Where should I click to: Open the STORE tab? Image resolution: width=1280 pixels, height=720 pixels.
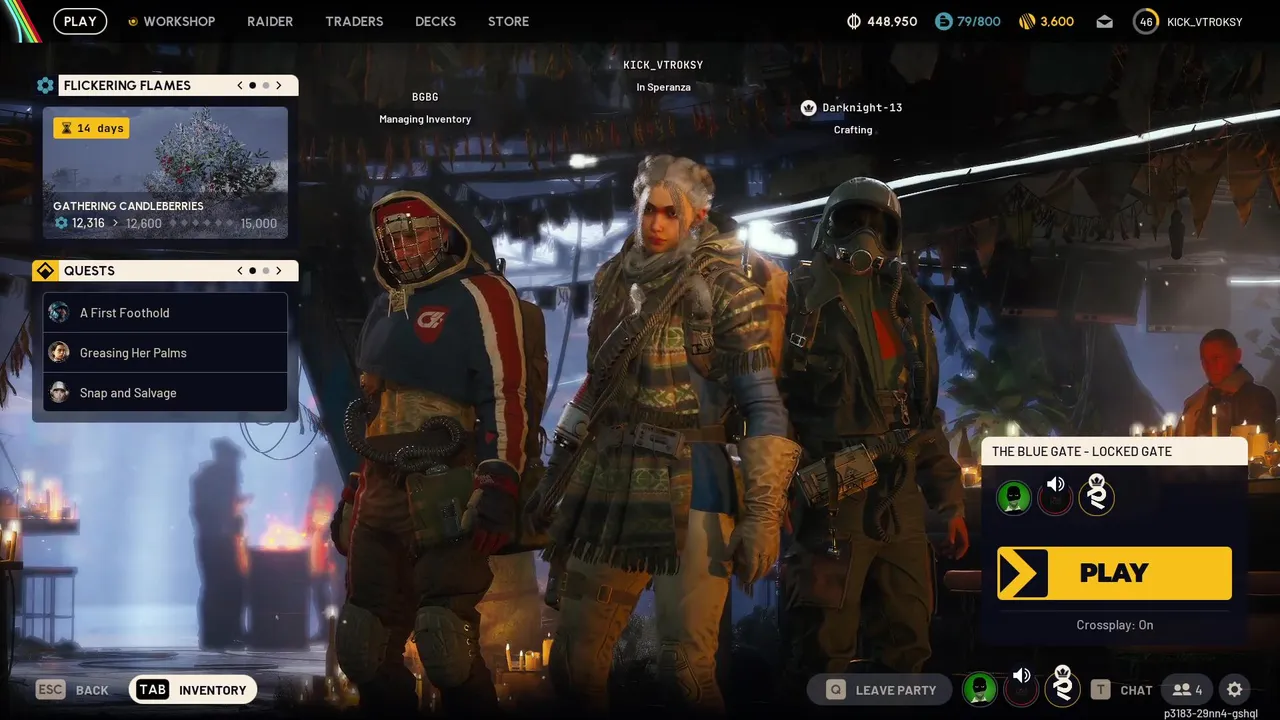pyautogui.click(x=508, y=21)
